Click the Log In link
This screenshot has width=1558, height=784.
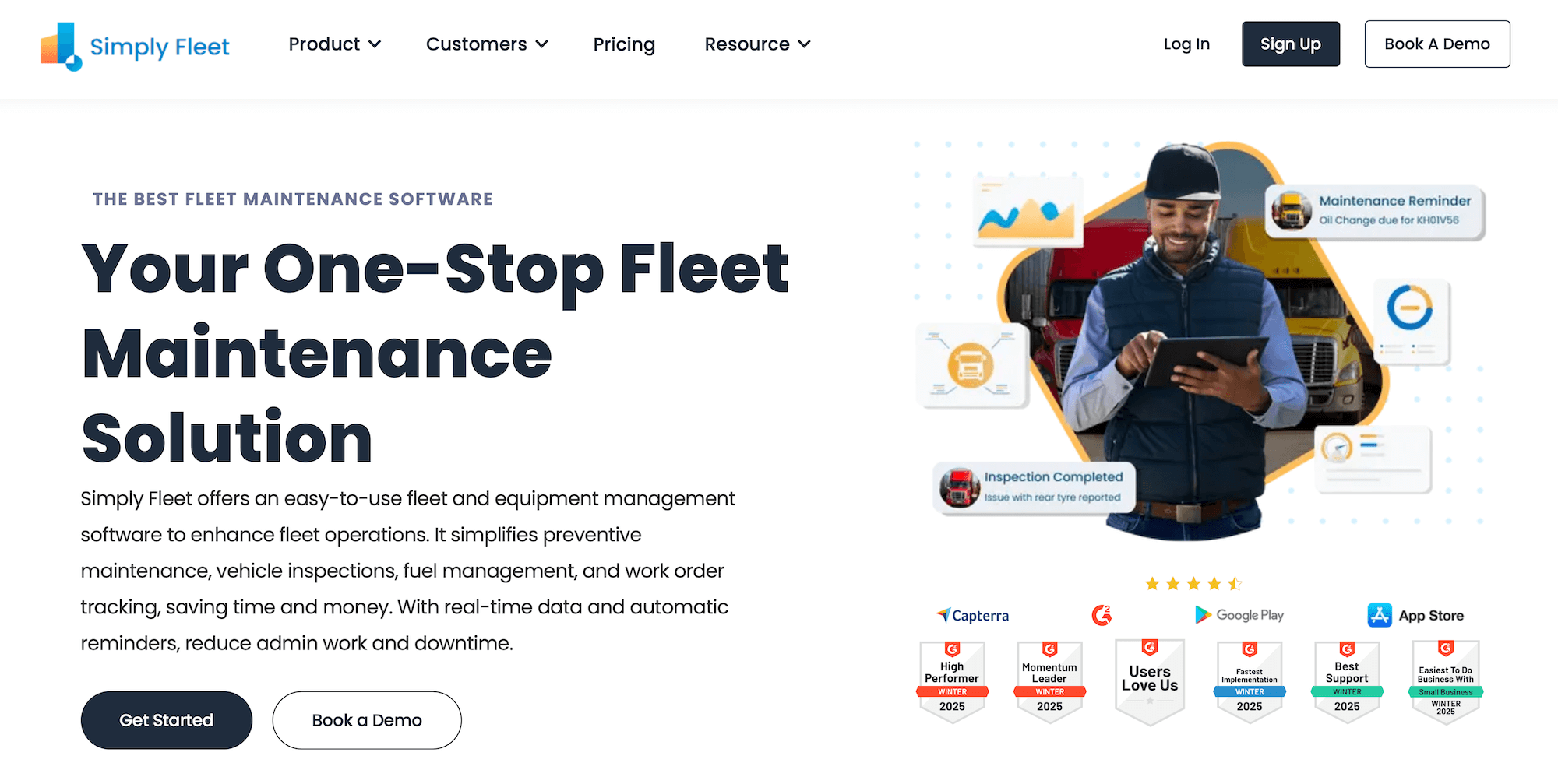click(1186, 44)
